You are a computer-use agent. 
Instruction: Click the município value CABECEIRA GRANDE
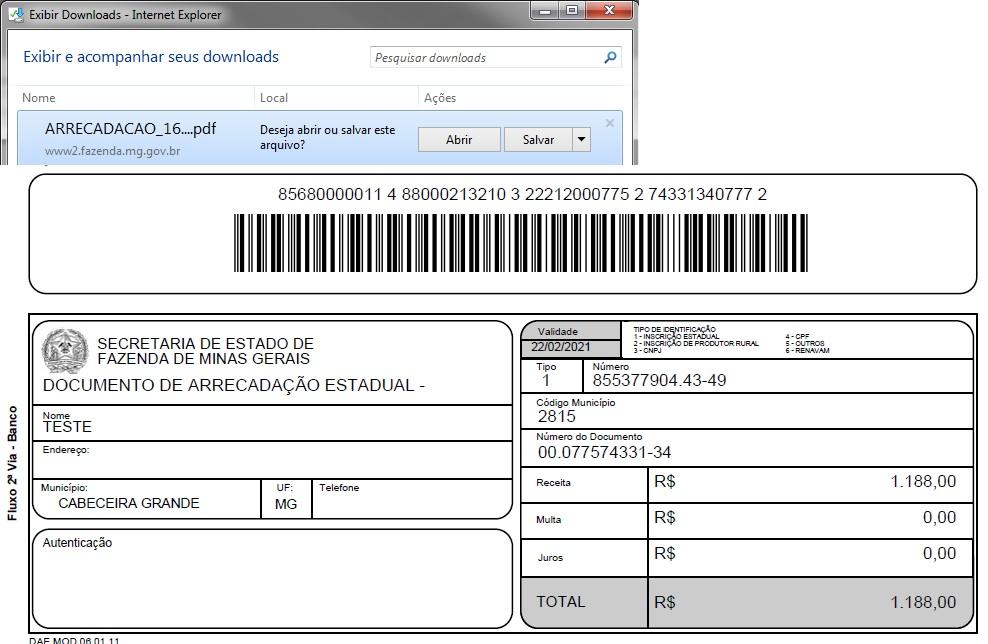129,503
